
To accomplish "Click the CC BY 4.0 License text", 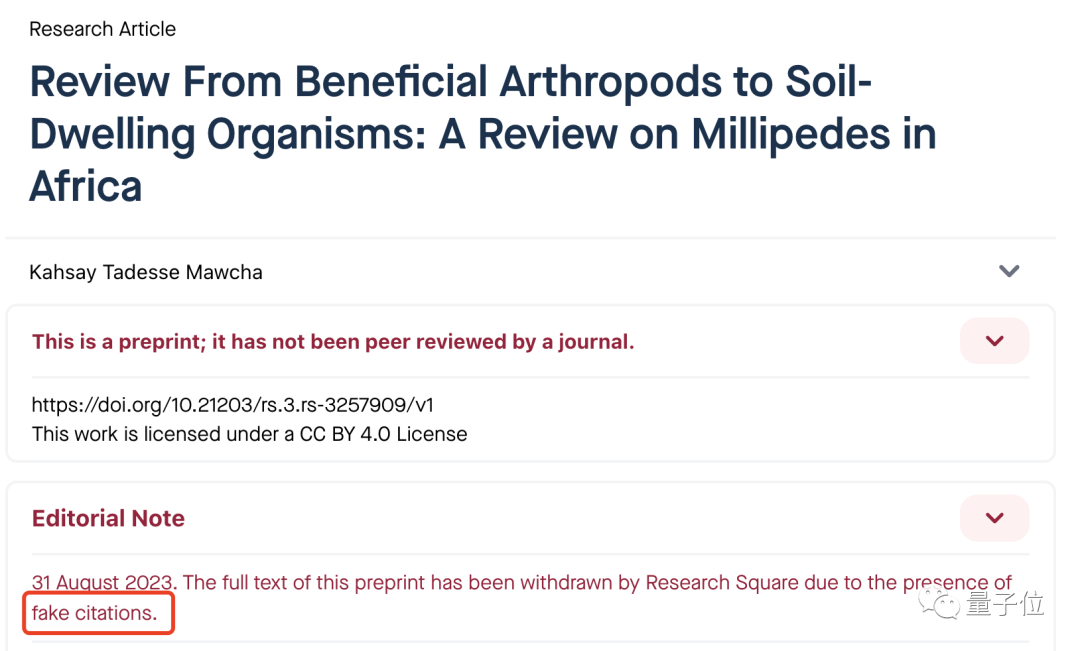I will click(383, 434).
